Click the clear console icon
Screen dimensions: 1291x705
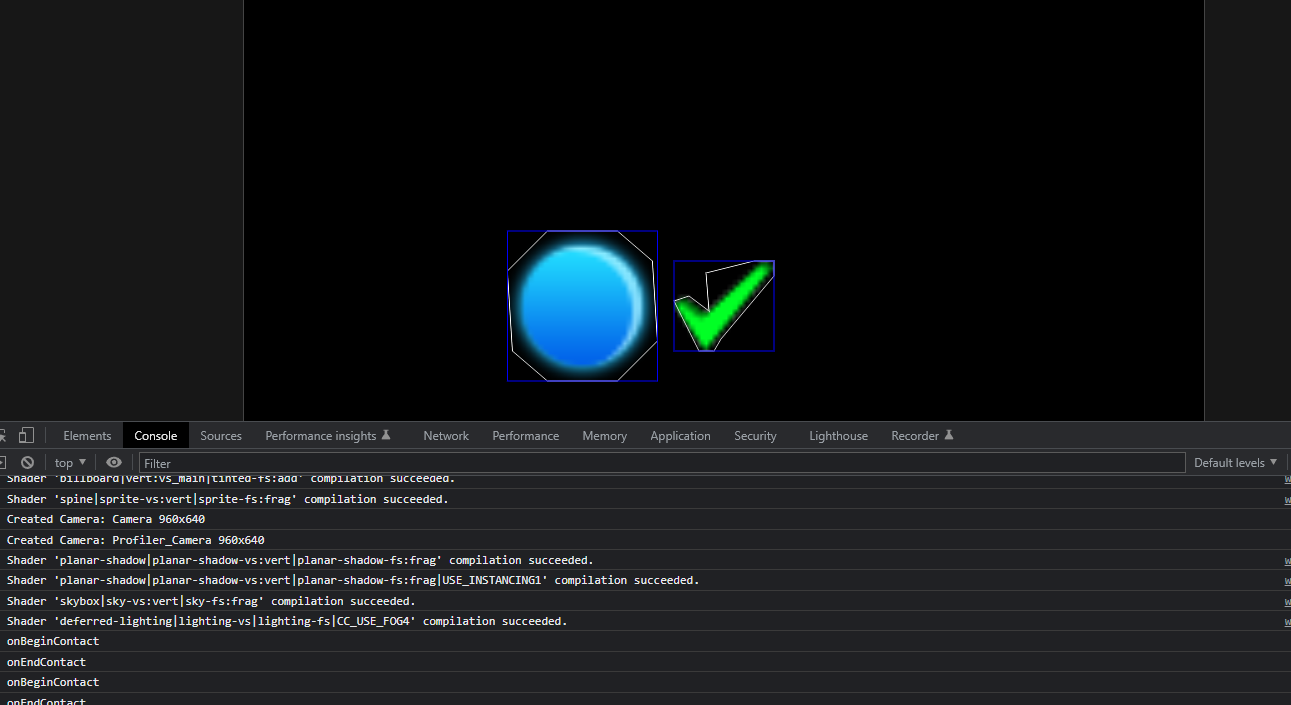tap(28, 463)
